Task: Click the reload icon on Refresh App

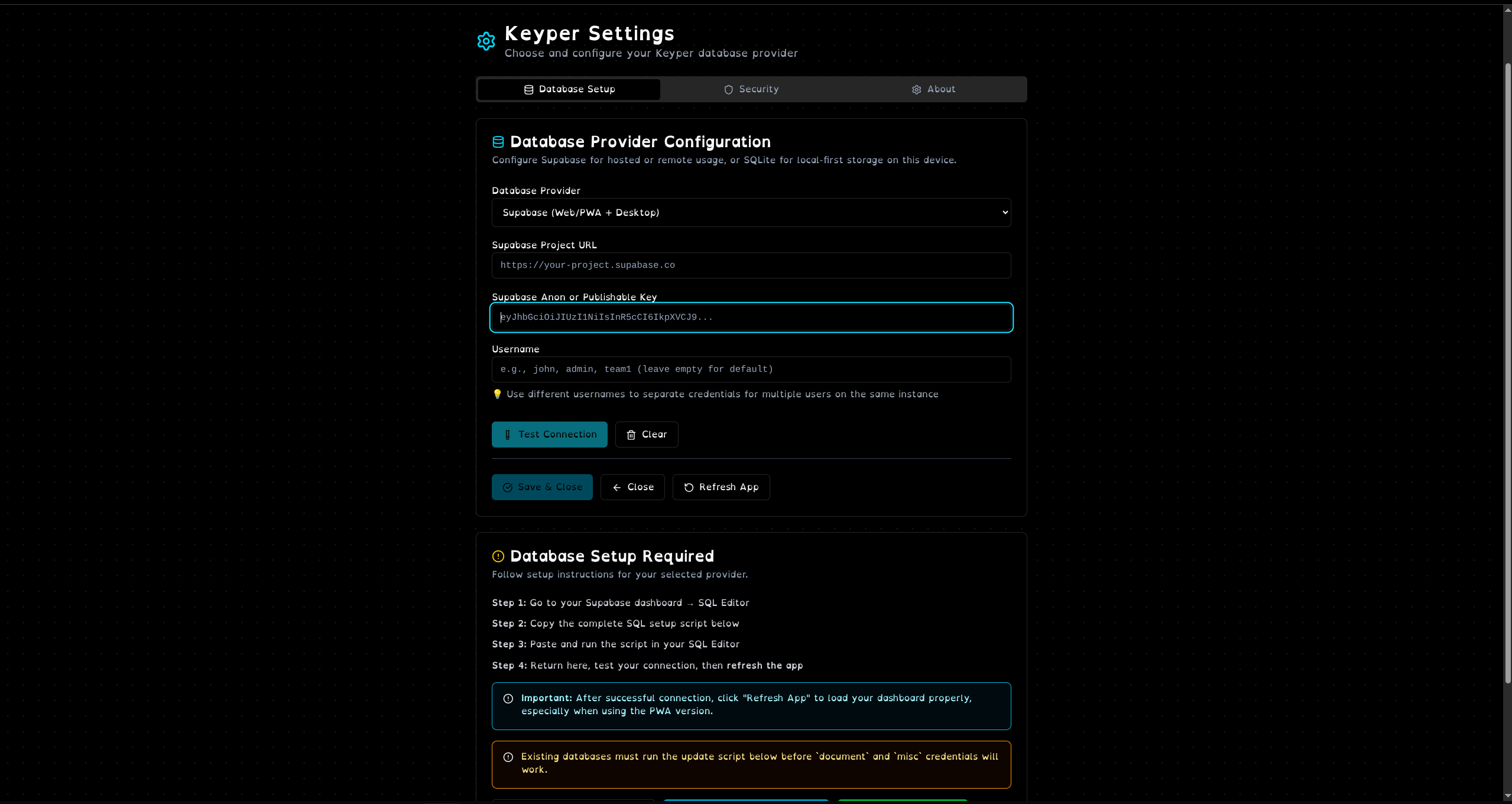Action: 689,487
